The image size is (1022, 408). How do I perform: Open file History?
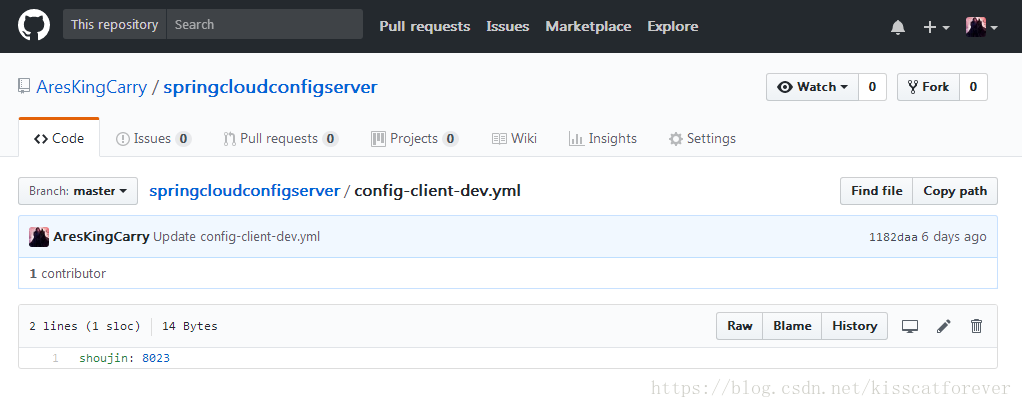pyautogui.click(x=854, y=326)
